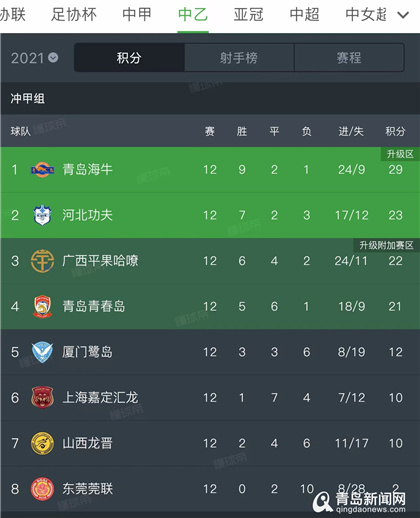This screenshot has height=518, width=420.
Task: Switch to the 赛程 segment
Action: point(349,58)
